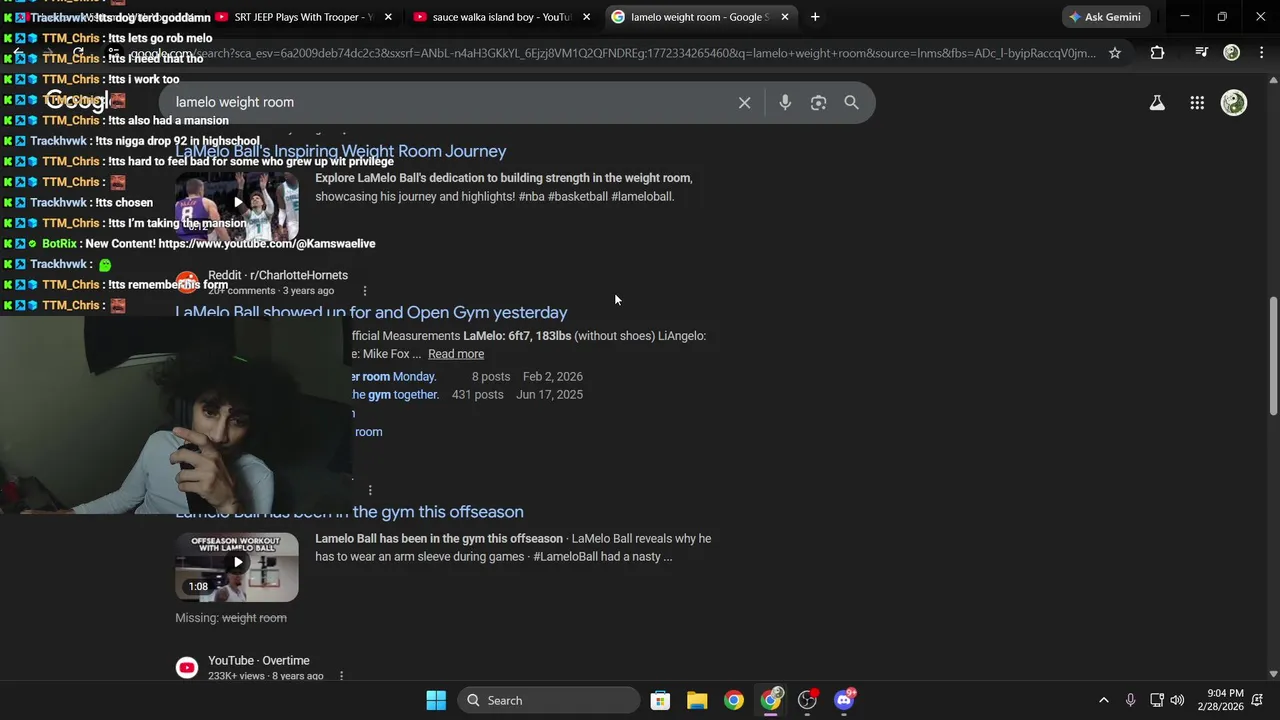
Task: Click the Kamswaelive YouTube link in chat
Action: pyautogui.click(x=266, y=244)
